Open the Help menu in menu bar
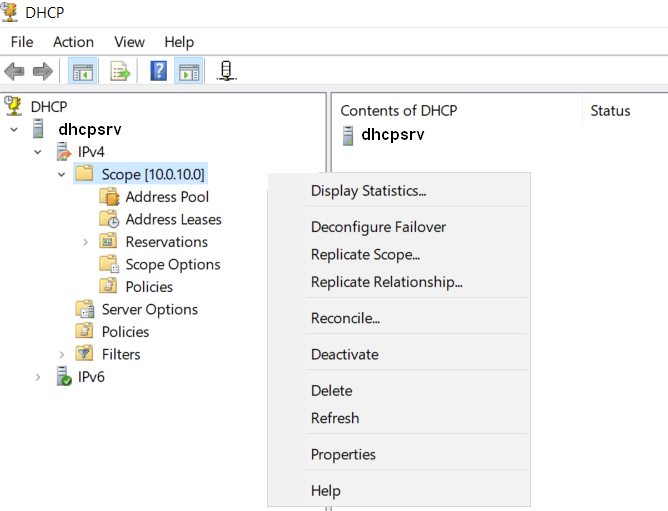Viewport: 668px width, 511px height. pos(179,42)
